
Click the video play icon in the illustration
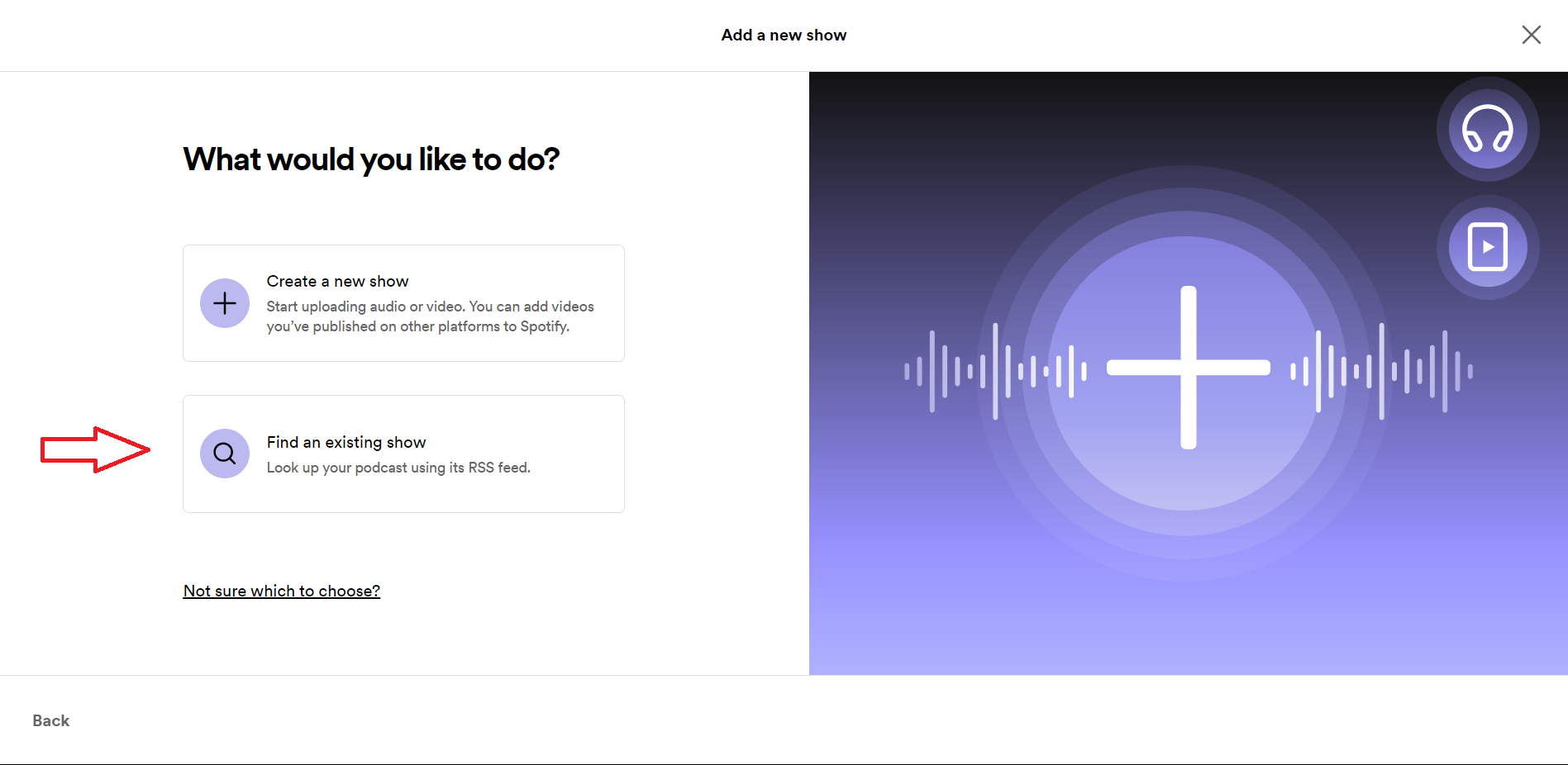tap(1488, 247)
